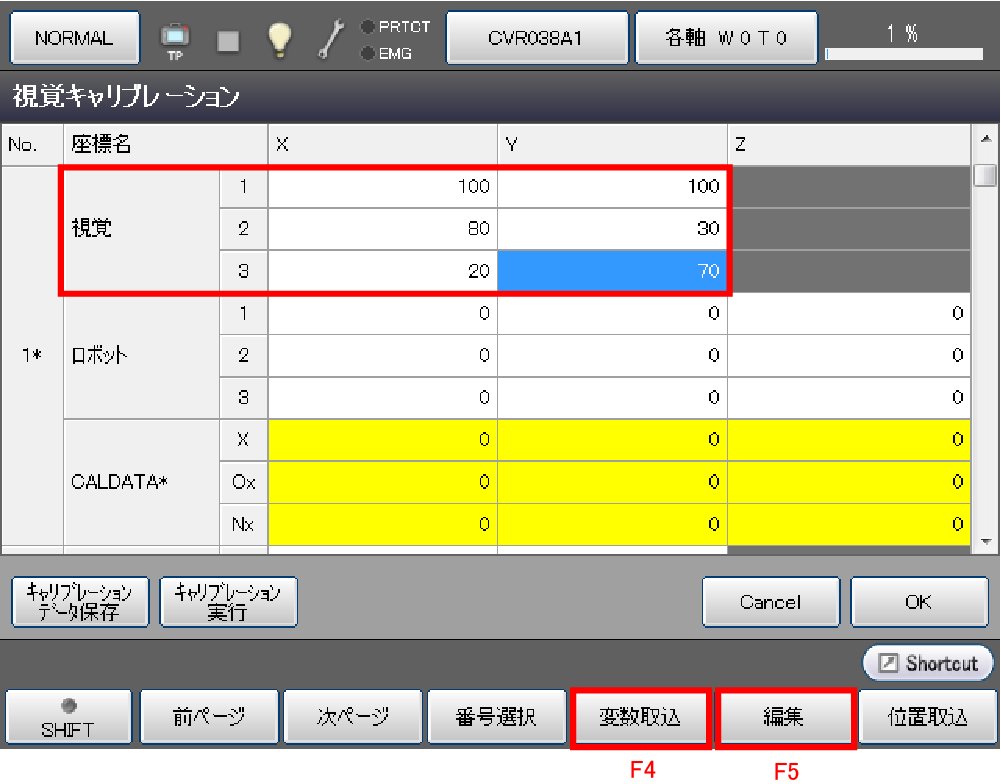Click キャリブレーション実行 to run calibration
1001x784 pixels.
tap(228, 602)
